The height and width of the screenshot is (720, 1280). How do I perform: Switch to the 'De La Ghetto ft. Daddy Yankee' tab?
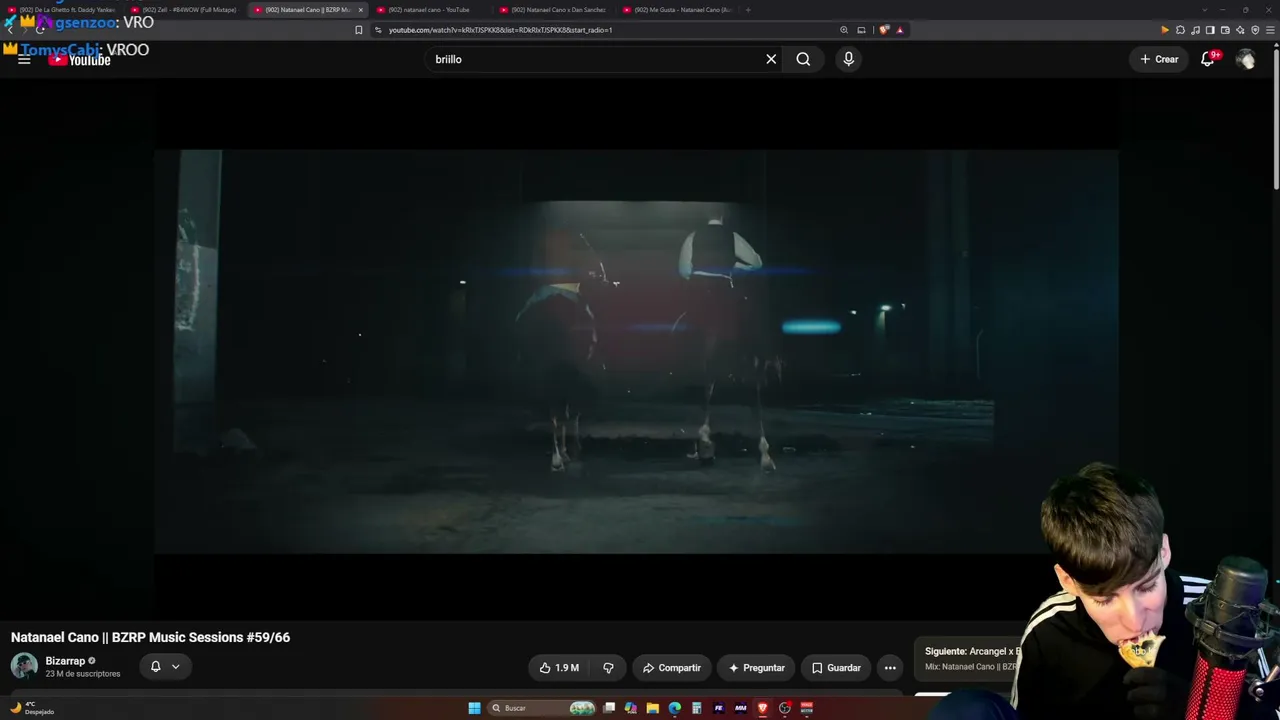click(62, 10)
